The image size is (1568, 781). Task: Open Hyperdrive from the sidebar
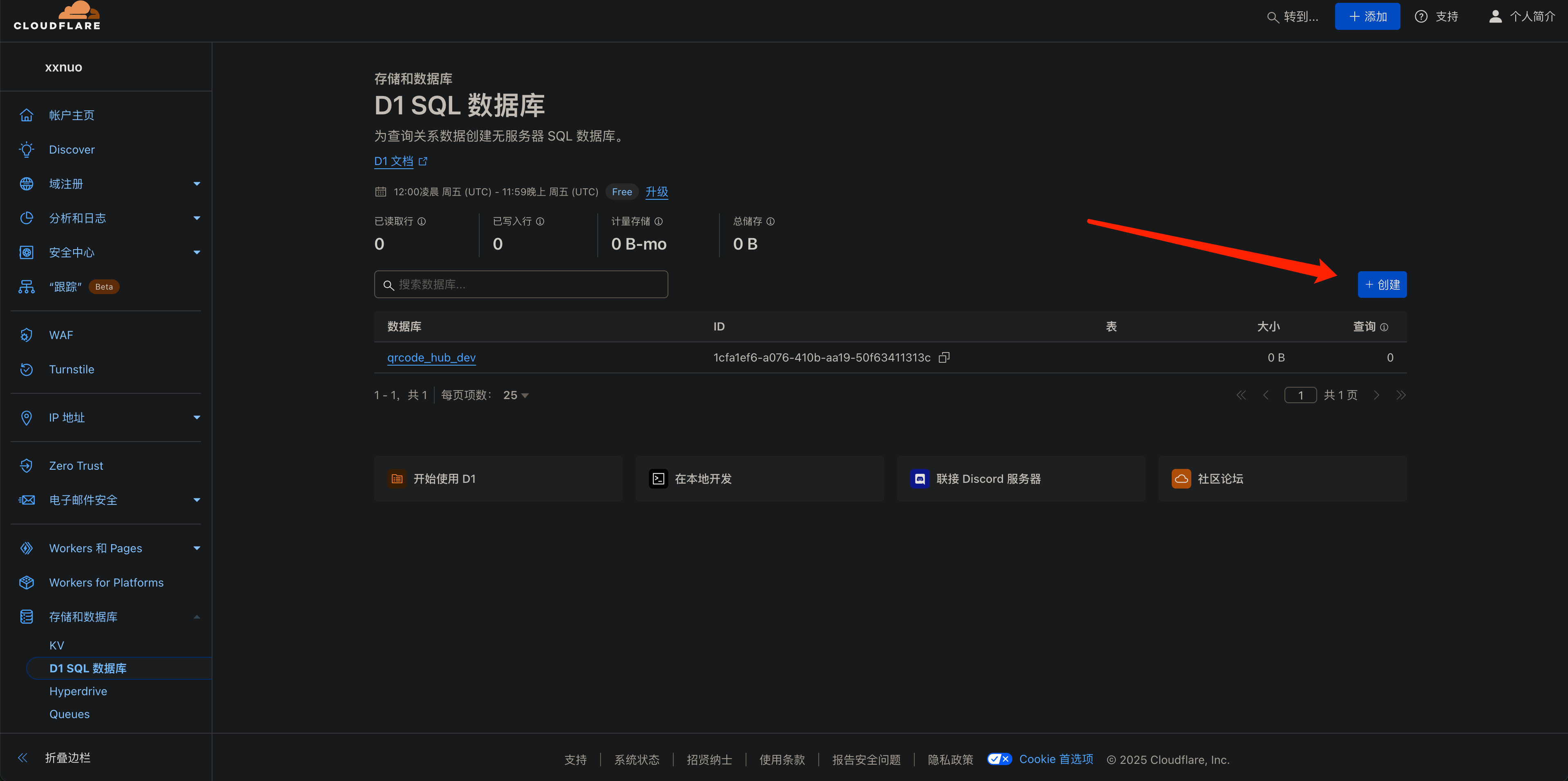[x=78, y=692]
